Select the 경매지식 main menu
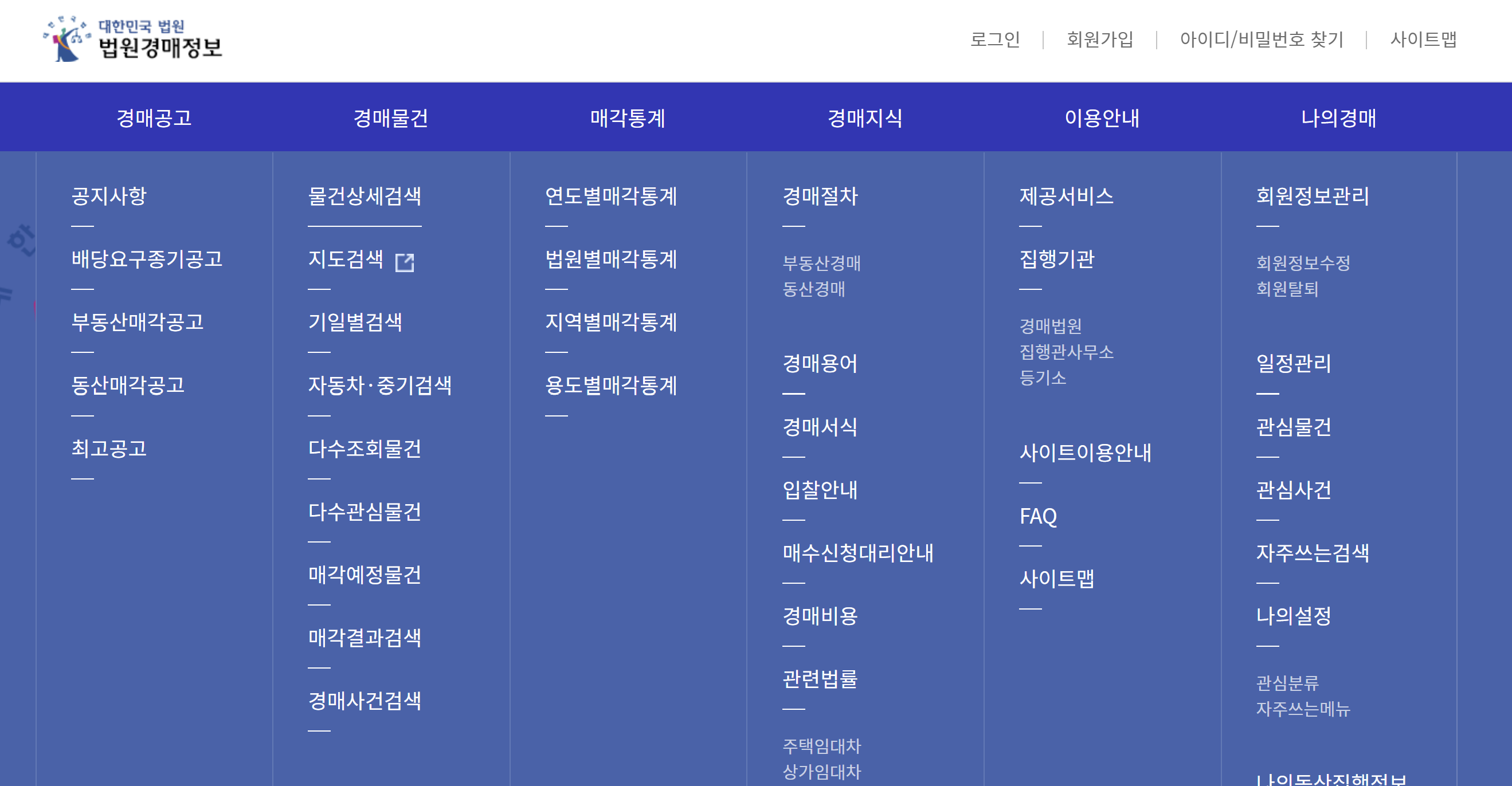The width and height of the screenshot is (1512, 786). (865, 118)
